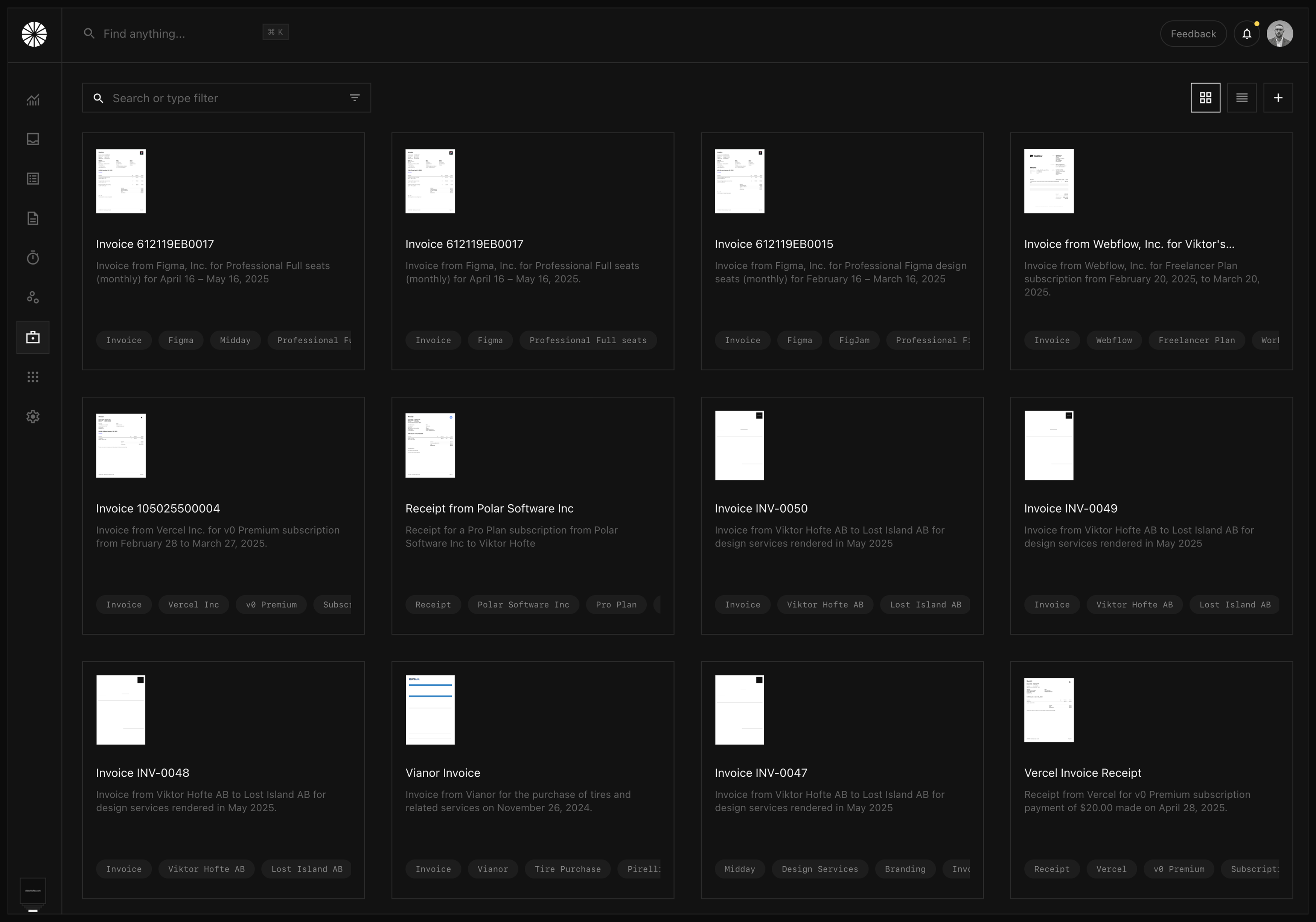Open the customers icon in sidebar
The width and height of the screenshot is (1316, 922).
click(33, 297)
